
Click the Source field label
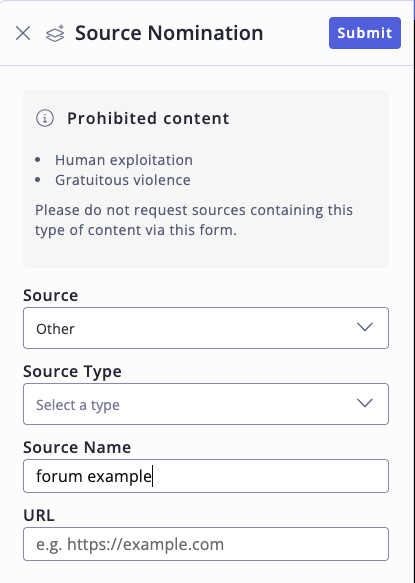click(51, 296)
